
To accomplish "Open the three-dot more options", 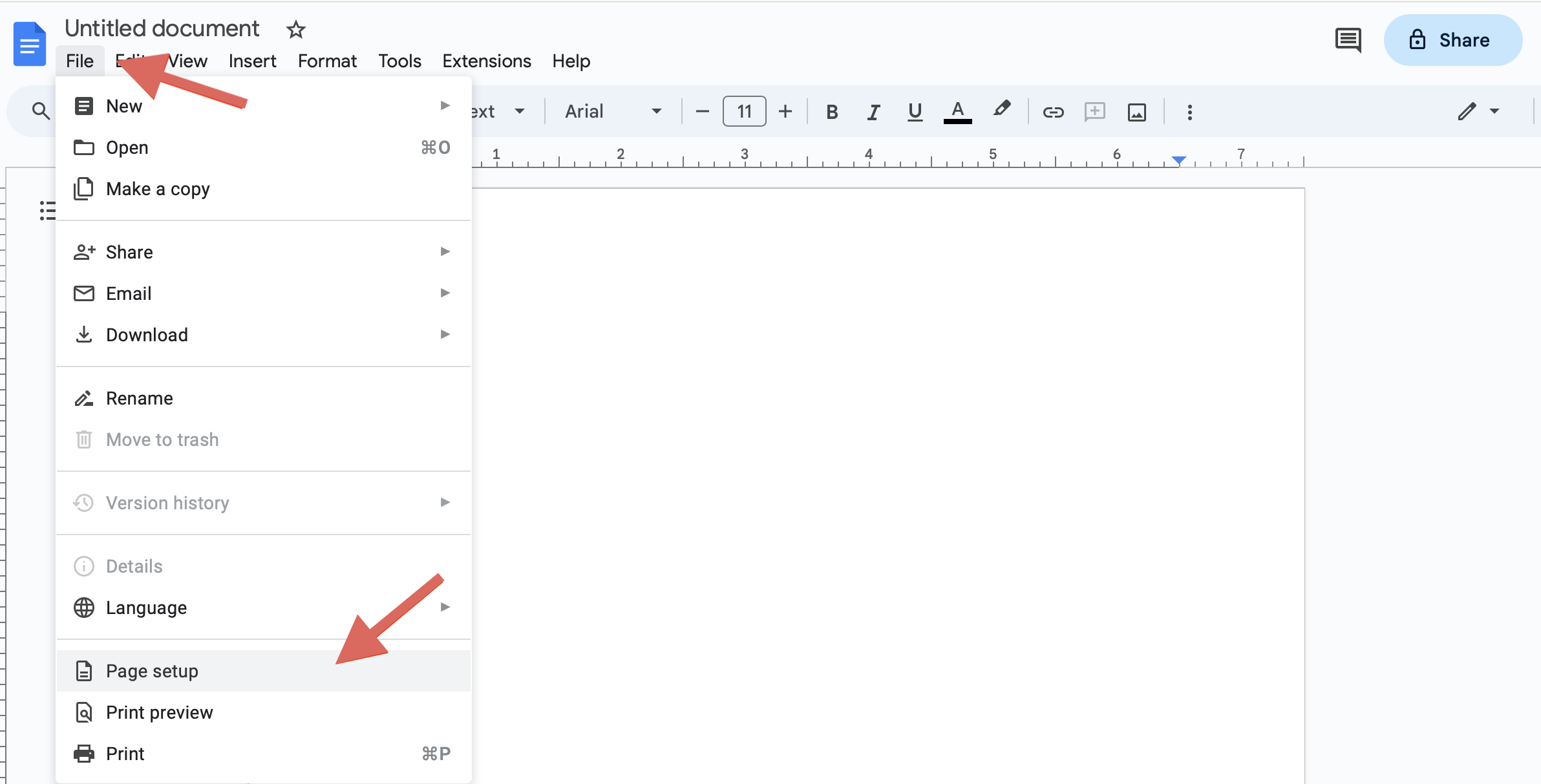I will [1189, 112].
